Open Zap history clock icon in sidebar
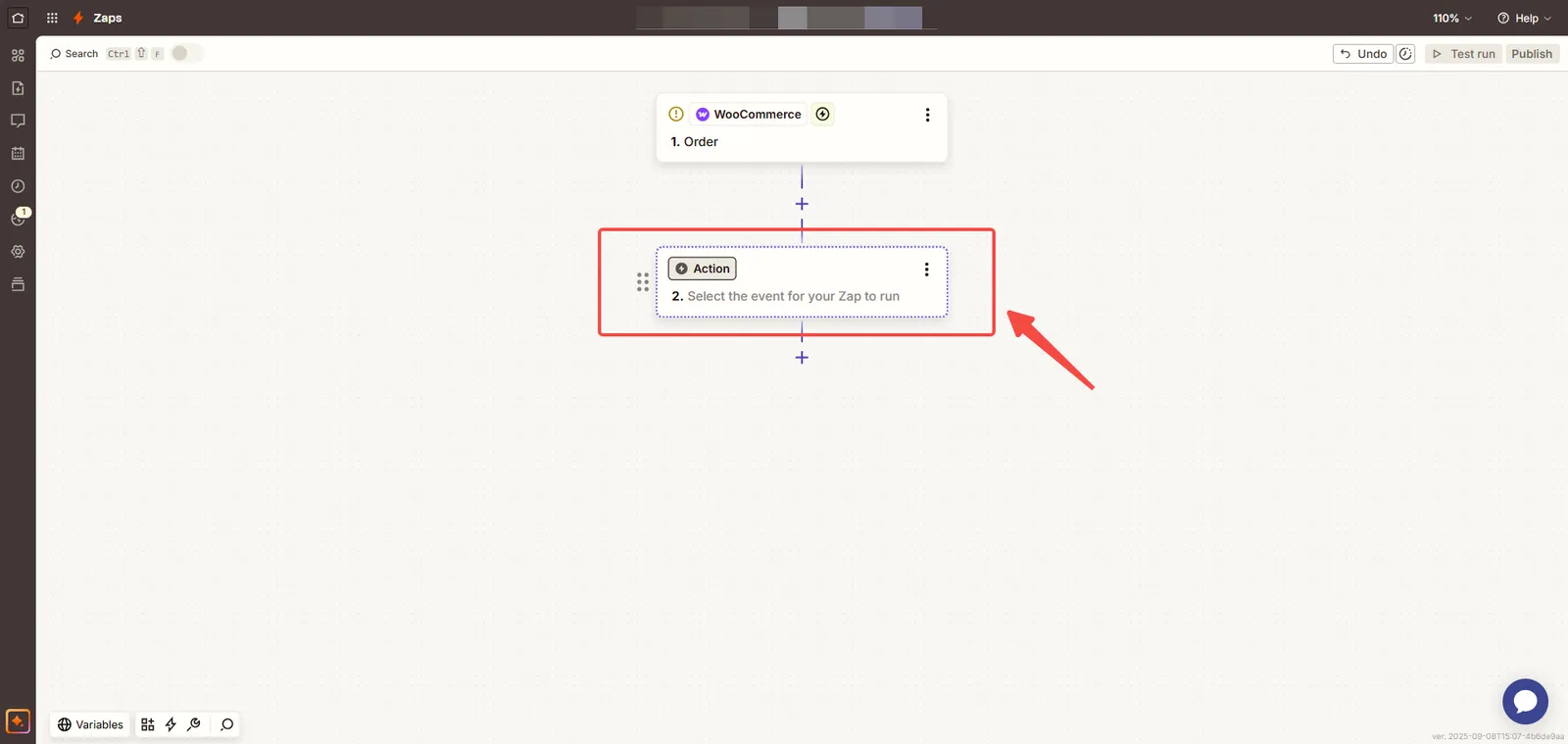This screenshot has height=744, width=1568. coord(18,186)
